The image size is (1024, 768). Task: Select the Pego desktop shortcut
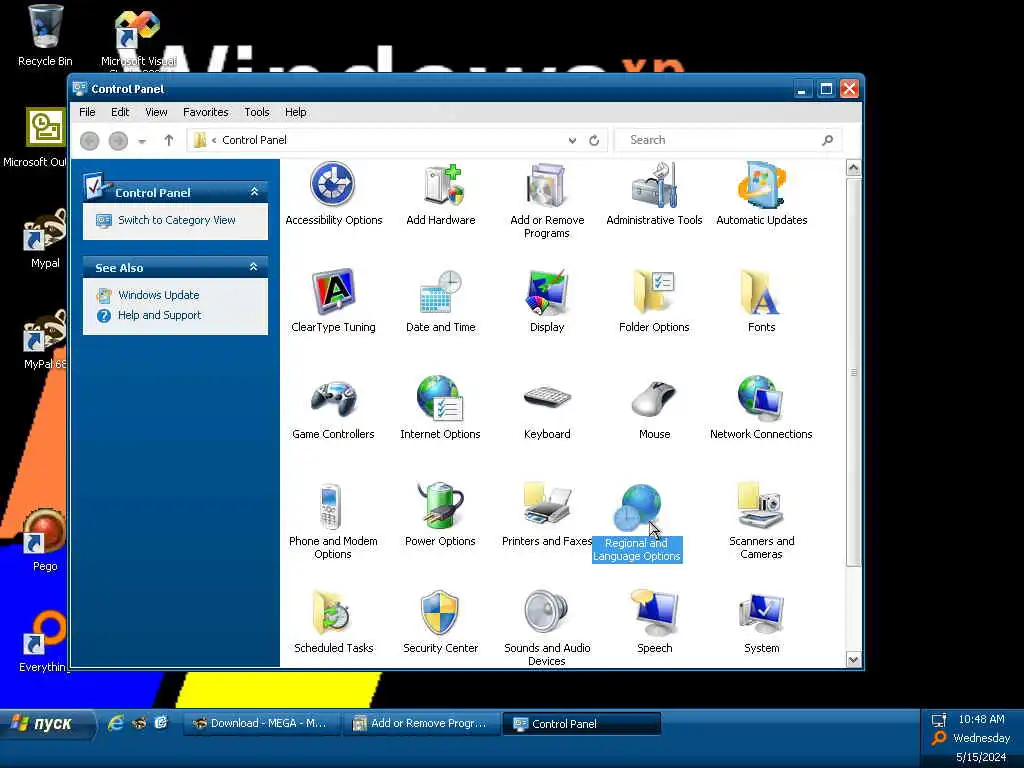45,541
